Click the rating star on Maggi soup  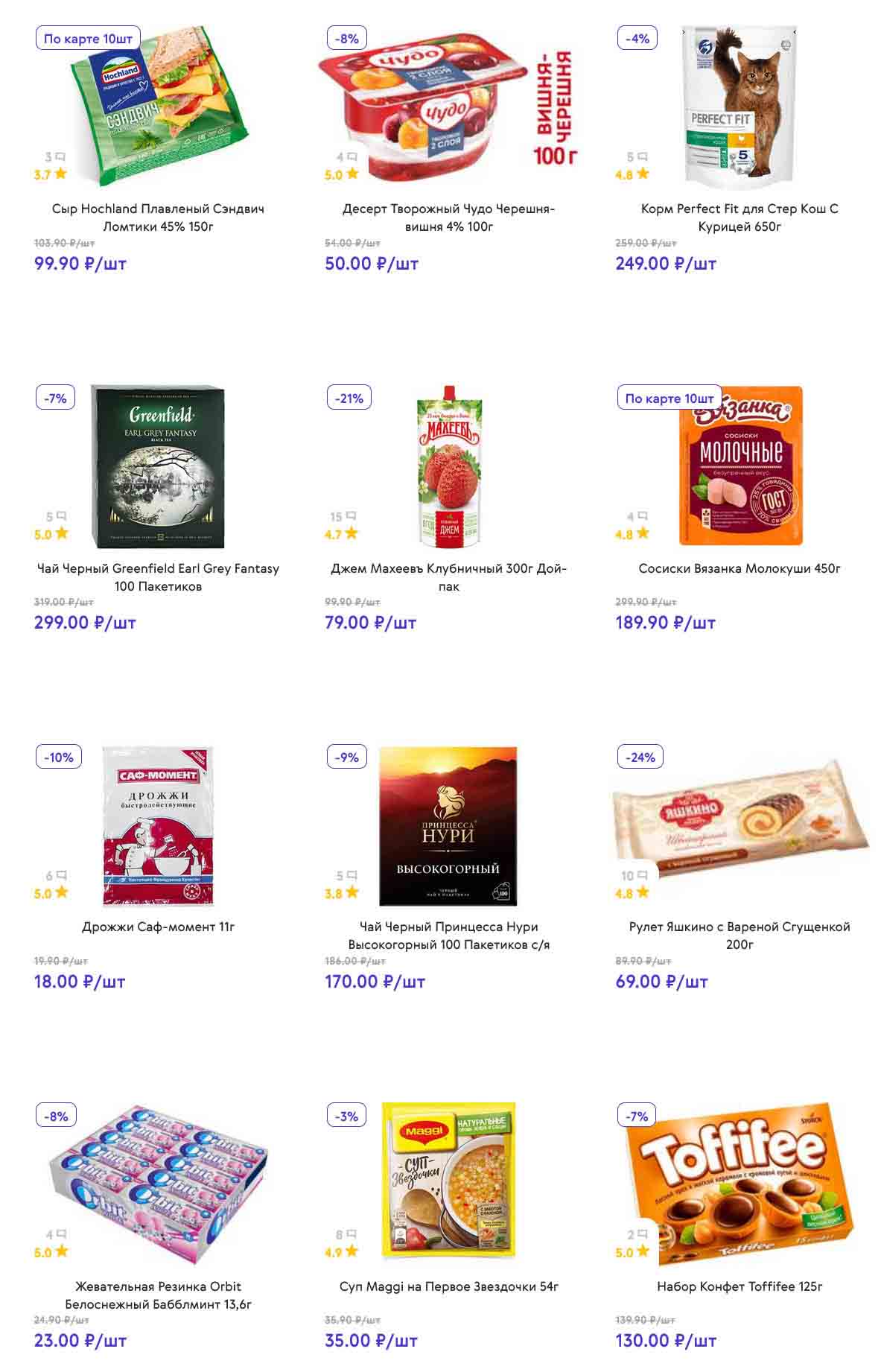click(352, 1251)
